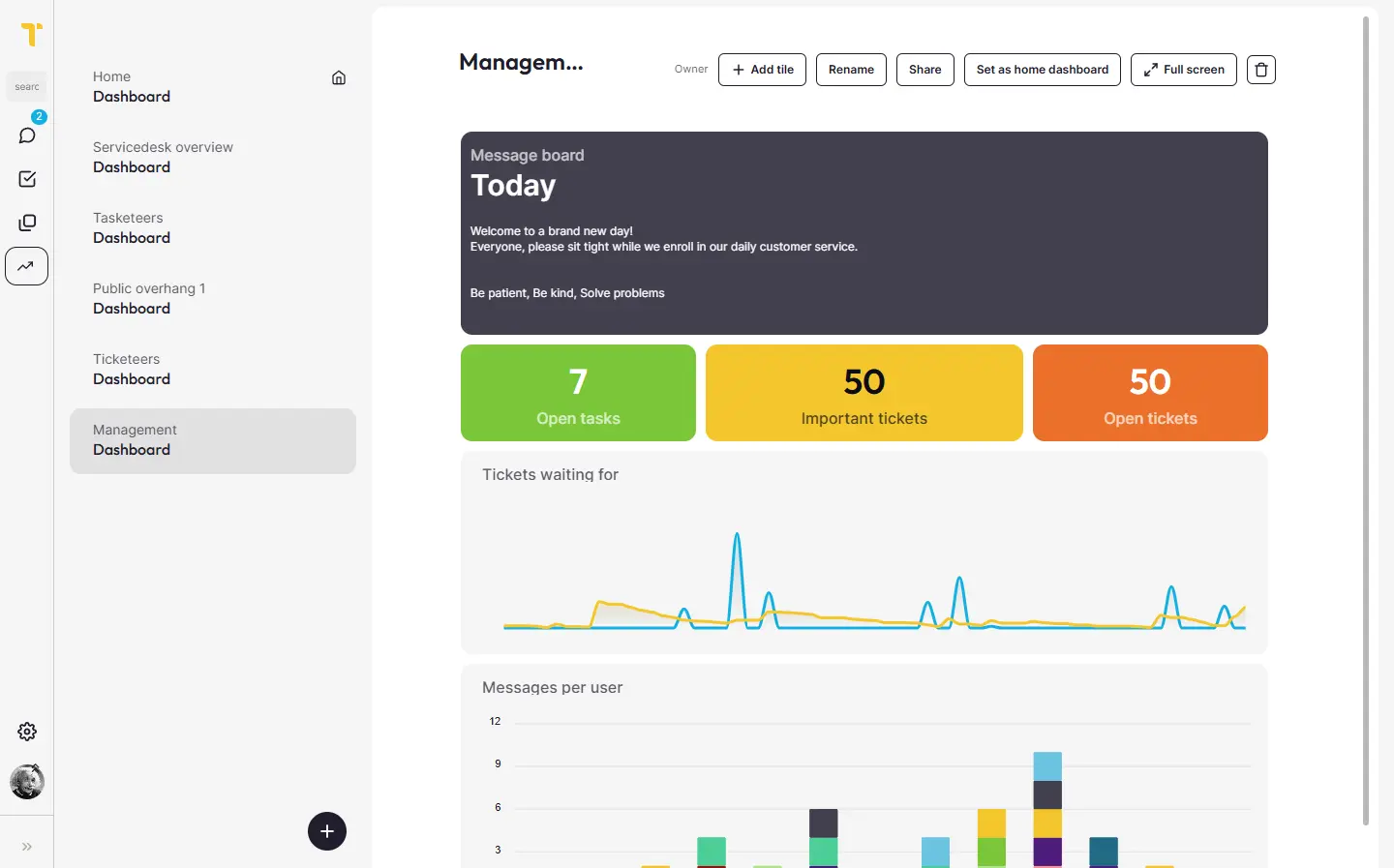Open the copy/templates icon in the sidebar
This screenshot has height=868, width=1394.
27,223
